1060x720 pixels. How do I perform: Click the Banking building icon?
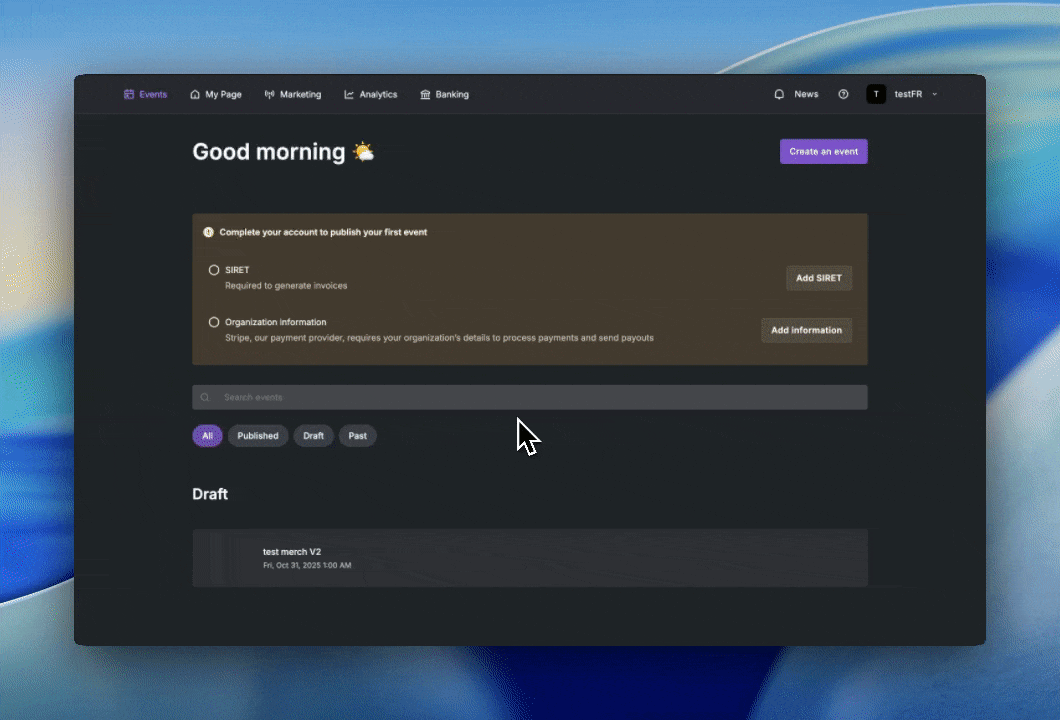coord(425,95)
